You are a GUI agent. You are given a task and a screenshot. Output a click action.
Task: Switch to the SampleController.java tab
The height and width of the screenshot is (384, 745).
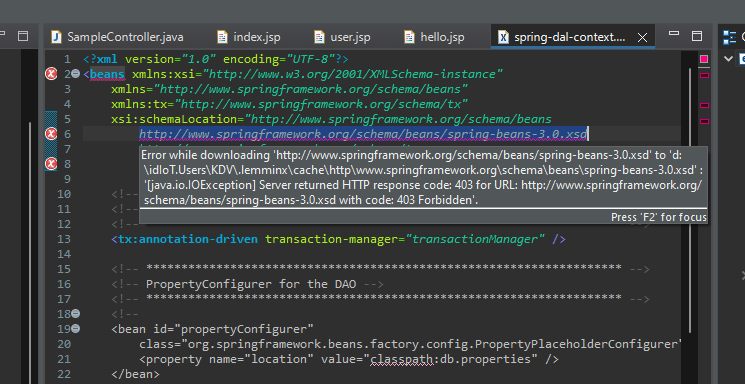click(x=118, y=37)
